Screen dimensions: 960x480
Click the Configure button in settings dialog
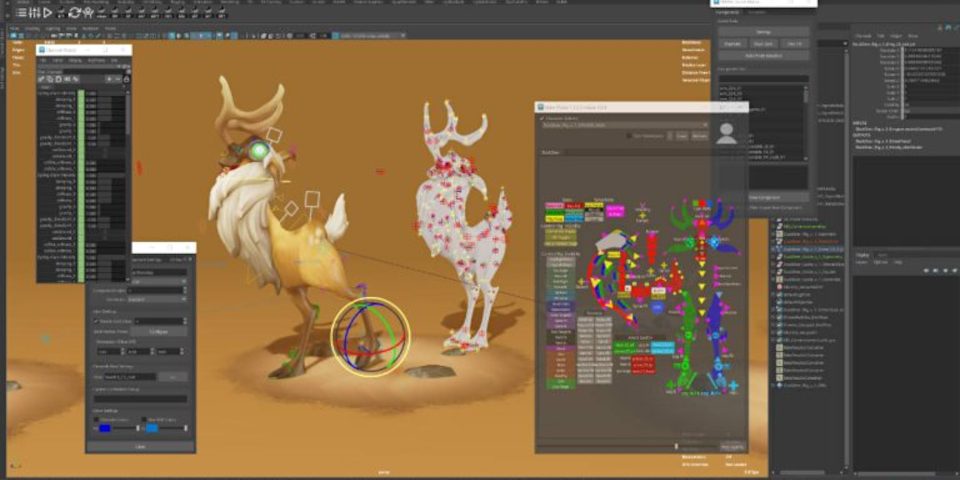tap(159, 331)
